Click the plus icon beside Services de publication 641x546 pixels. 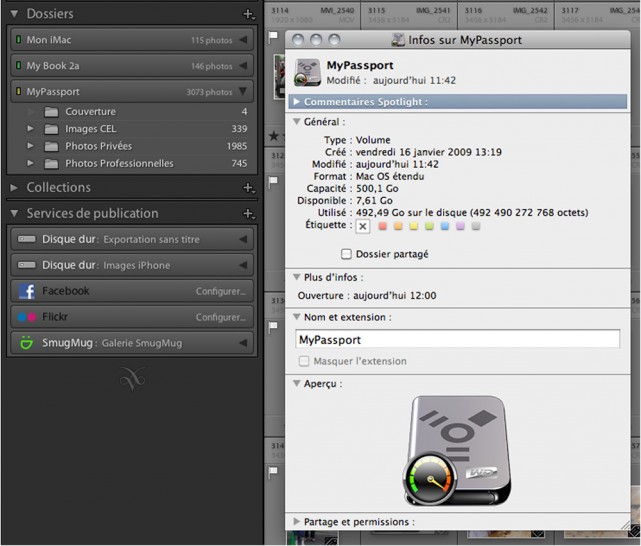point(249,214)
